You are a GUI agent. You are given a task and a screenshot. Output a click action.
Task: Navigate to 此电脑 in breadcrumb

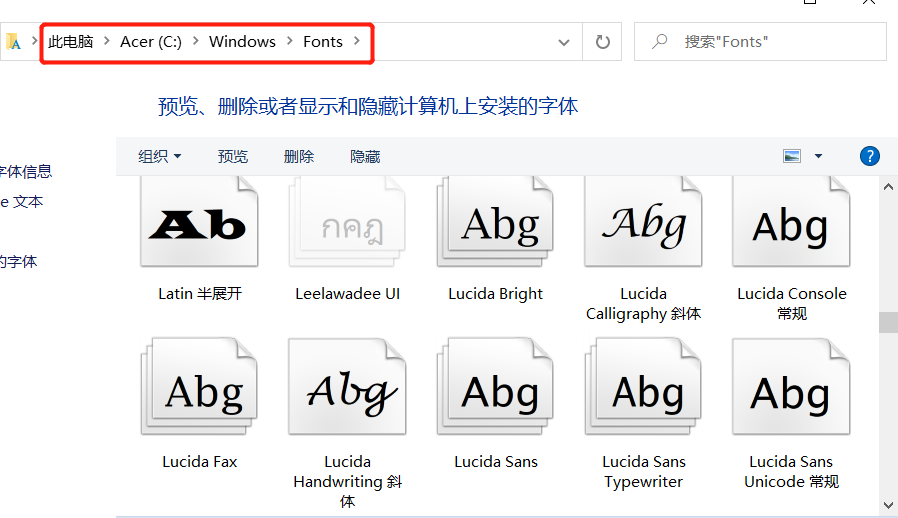[70, 41]
